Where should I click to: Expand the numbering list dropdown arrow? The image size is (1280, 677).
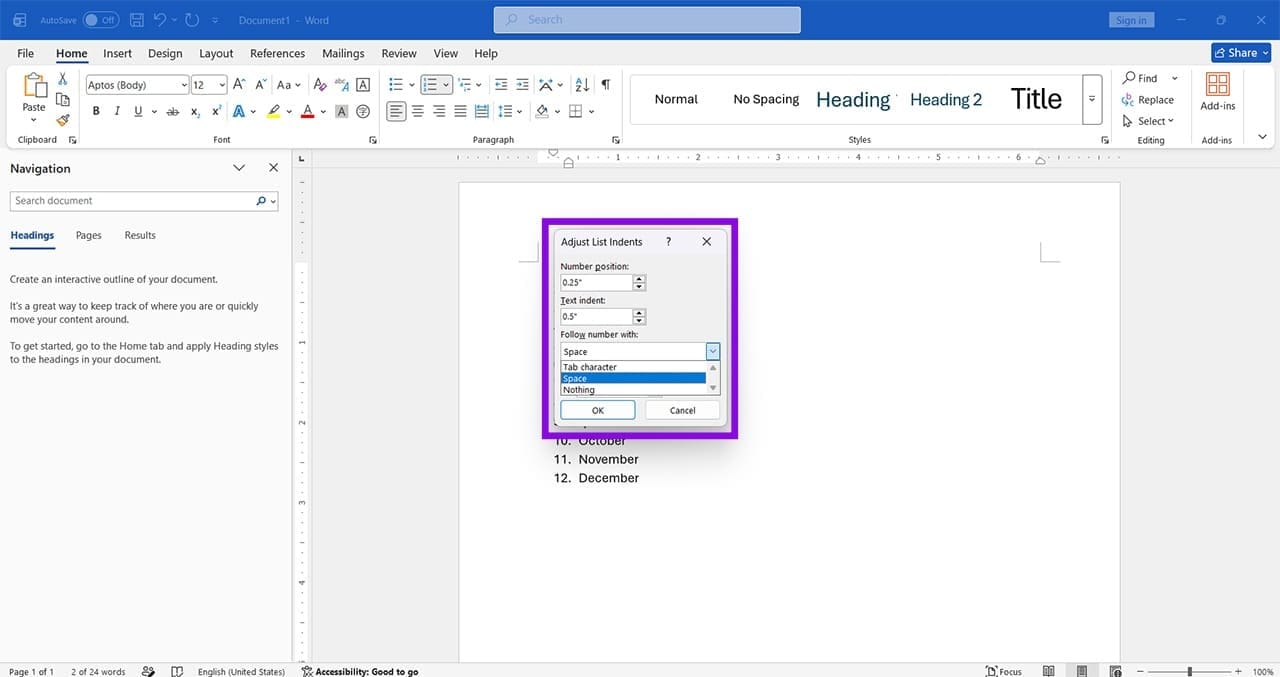[446, 85]
